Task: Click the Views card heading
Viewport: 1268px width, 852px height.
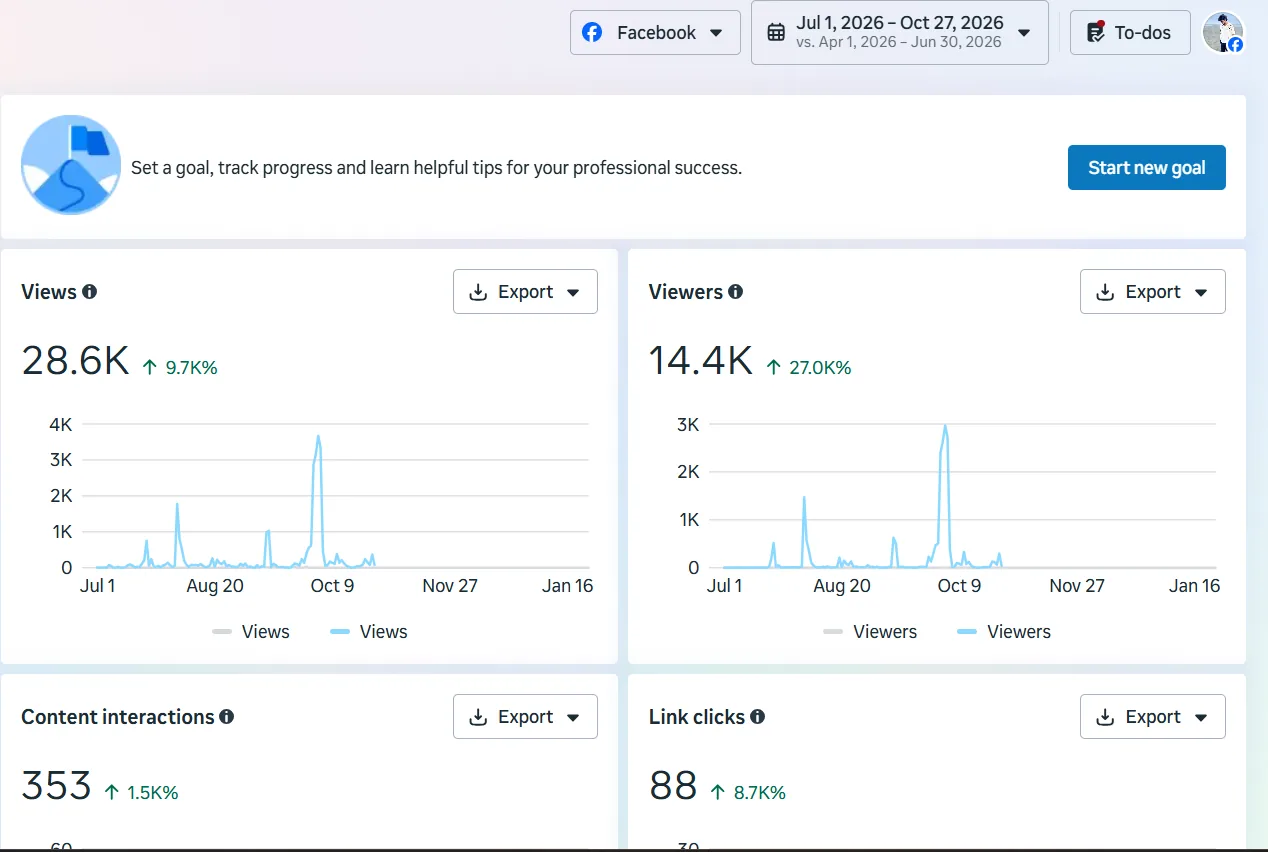Action: click(x=49, y=292)
